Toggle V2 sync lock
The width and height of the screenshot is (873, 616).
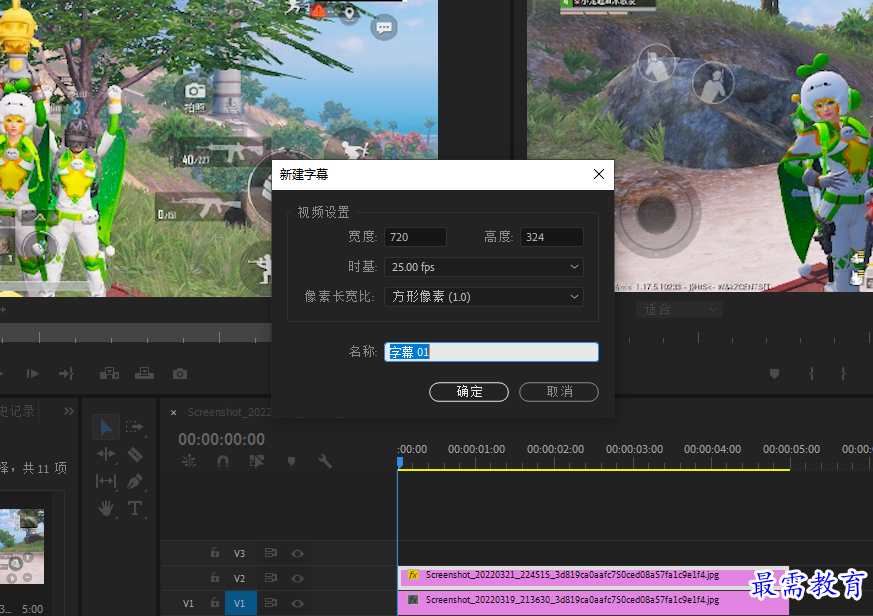click(271, 578)
